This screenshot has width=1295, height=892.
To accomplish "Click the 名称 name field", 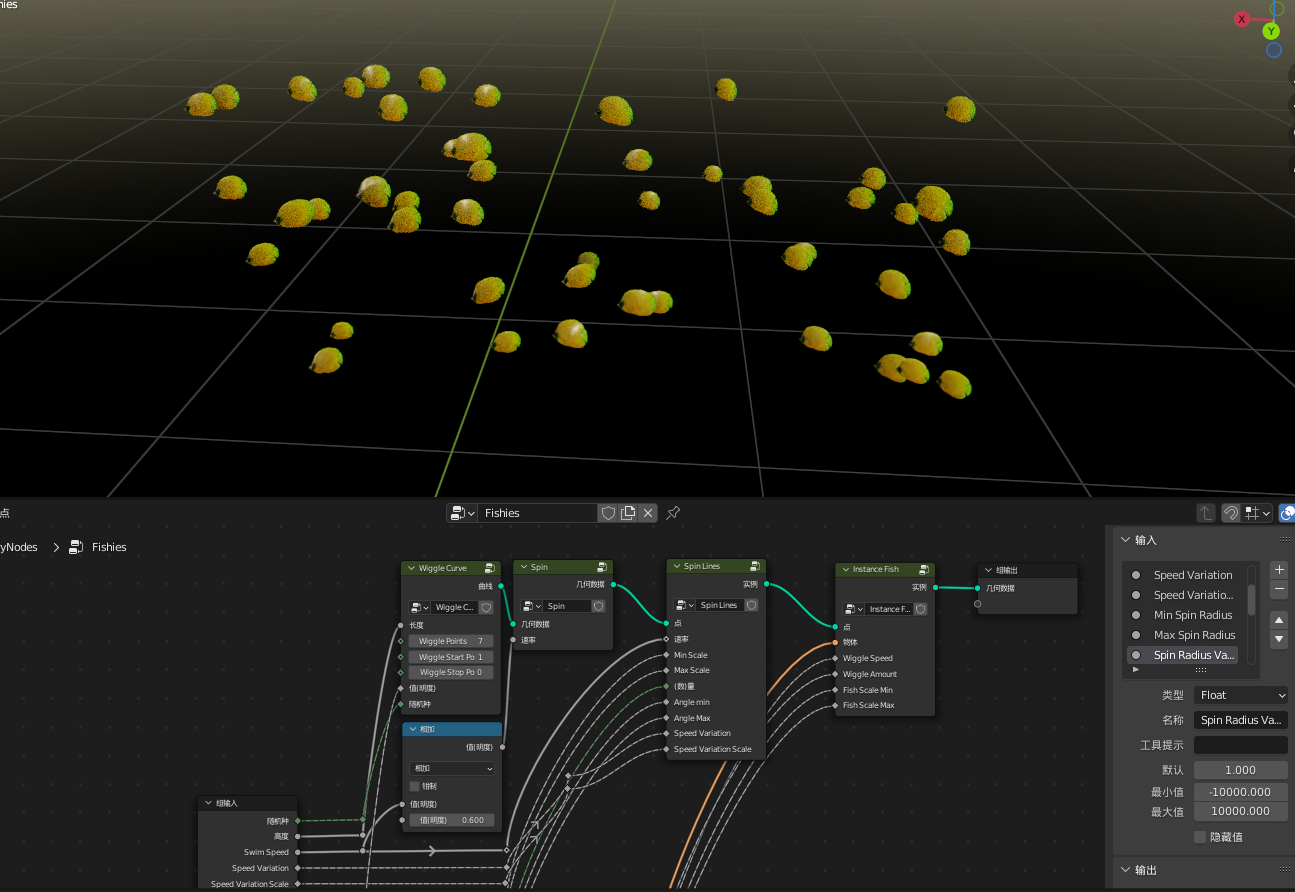I will [x=1241, y=720].
